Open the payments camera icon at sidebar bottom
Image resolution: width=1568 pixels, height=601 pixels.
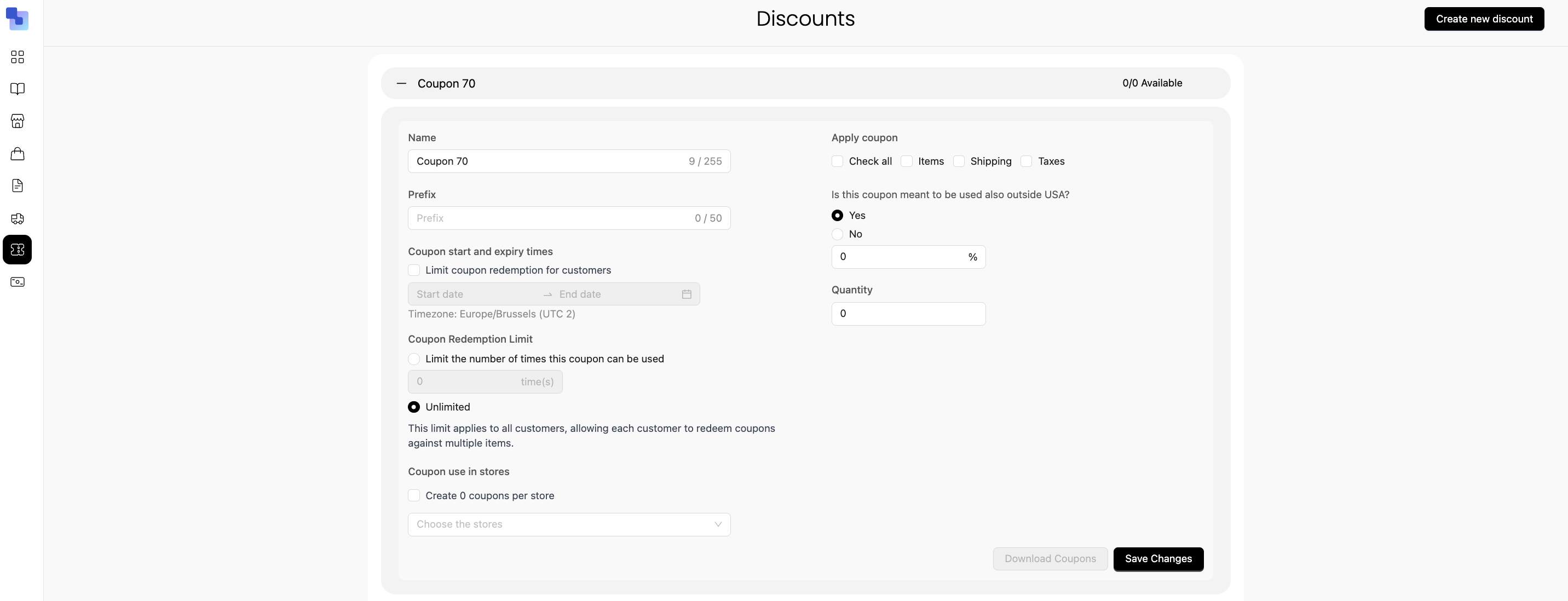(18, 282)
